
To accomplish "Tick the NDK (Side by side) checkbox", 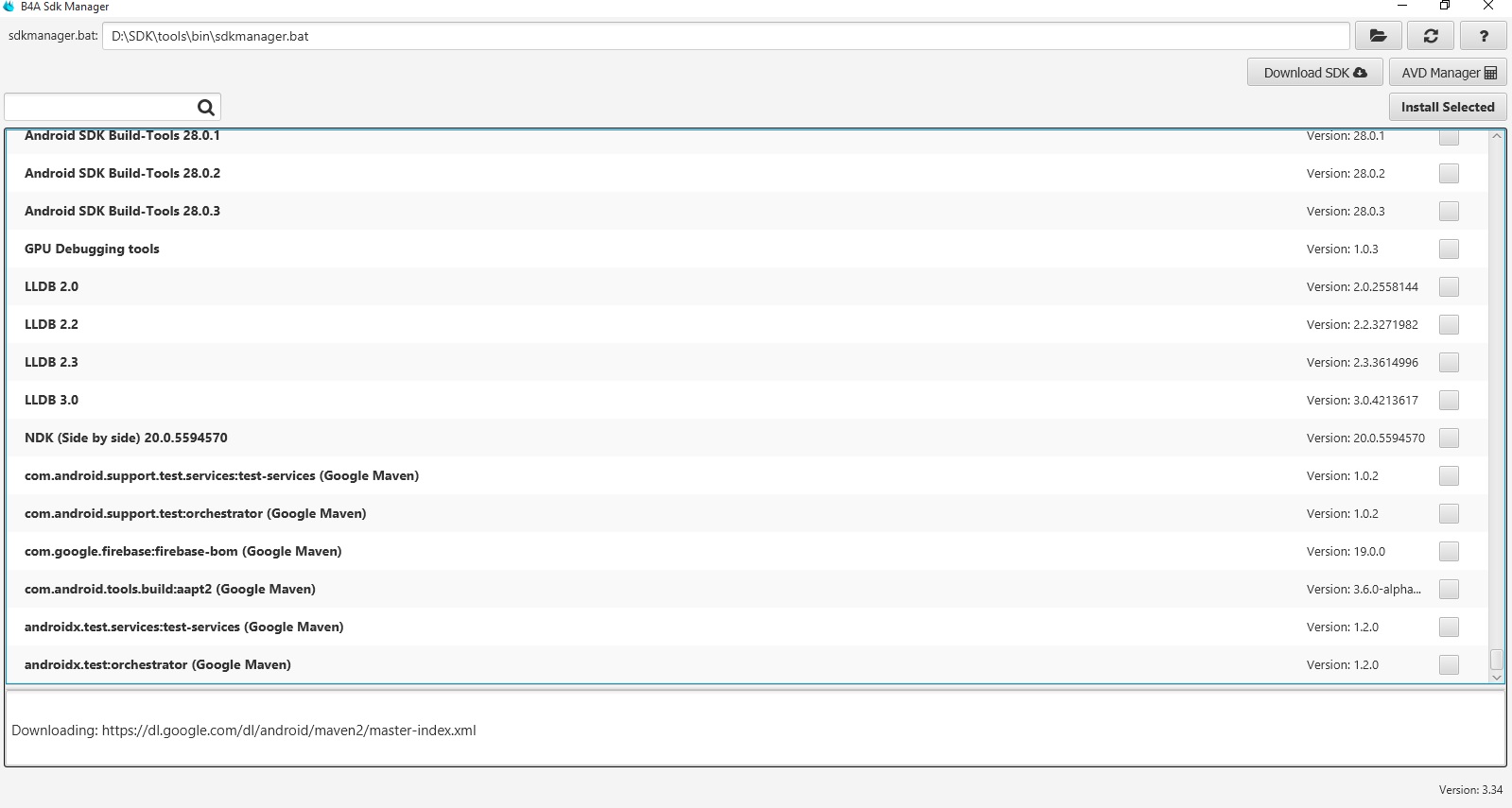I will click(x=1448, y=438).
